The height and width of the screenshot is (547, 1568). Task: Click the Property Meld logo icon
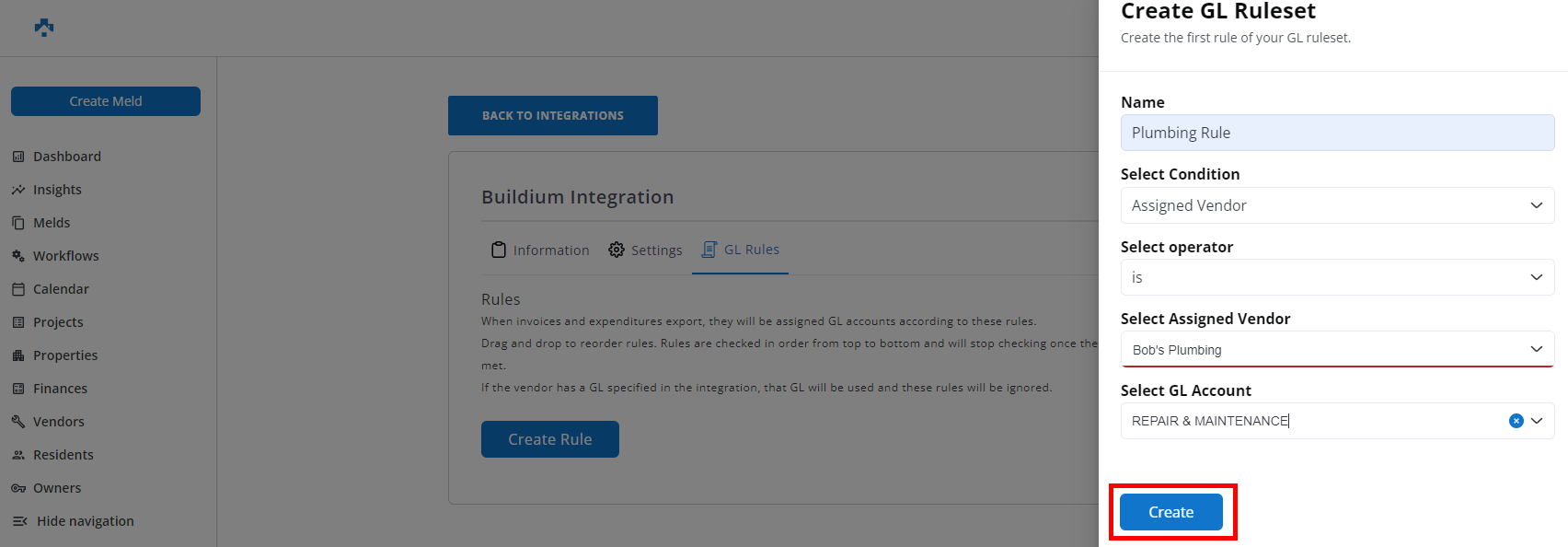[44, 28]
